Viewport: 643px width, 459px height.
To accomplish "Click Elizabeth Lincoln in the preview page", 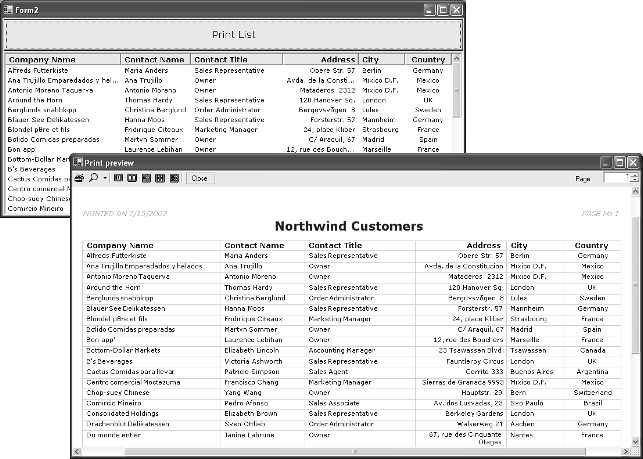I will pos(252,351).
